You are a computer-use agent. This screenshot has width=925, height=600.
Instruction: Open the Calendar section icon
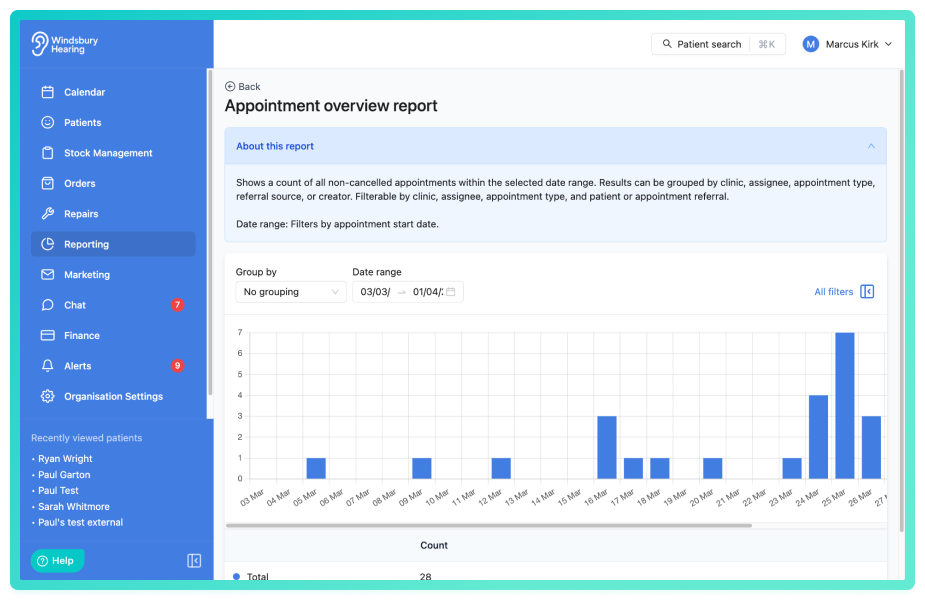tap(48, 92)
